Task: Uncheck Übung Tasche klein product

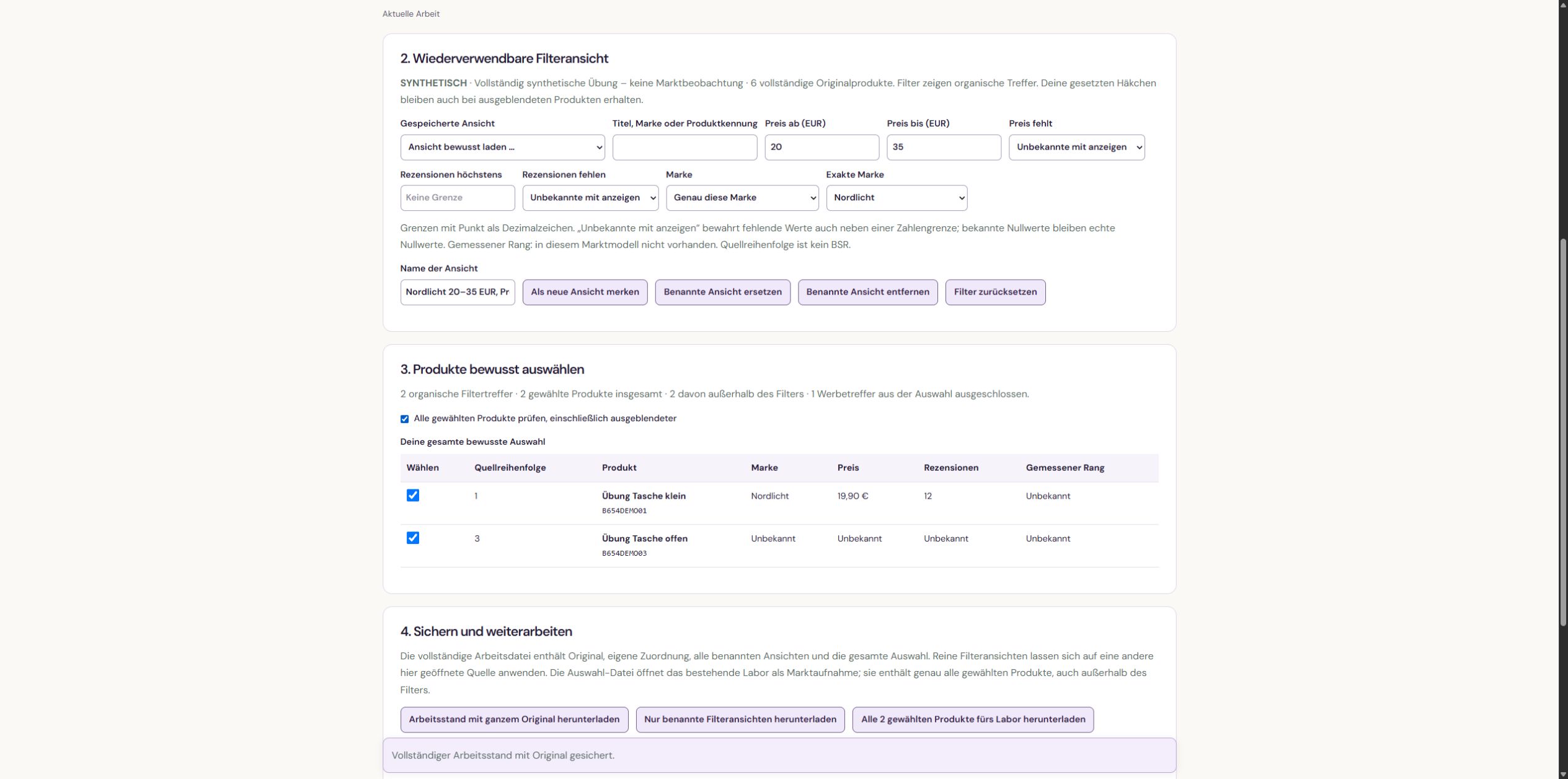Action: pos(413,495)
